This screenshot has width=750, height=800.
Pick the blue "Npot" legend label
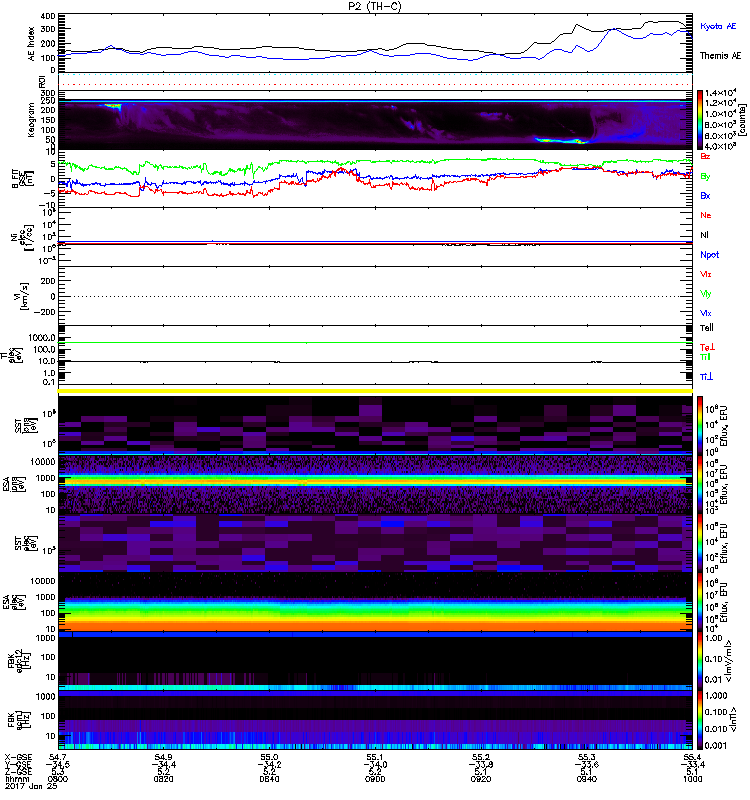point(710,255)
